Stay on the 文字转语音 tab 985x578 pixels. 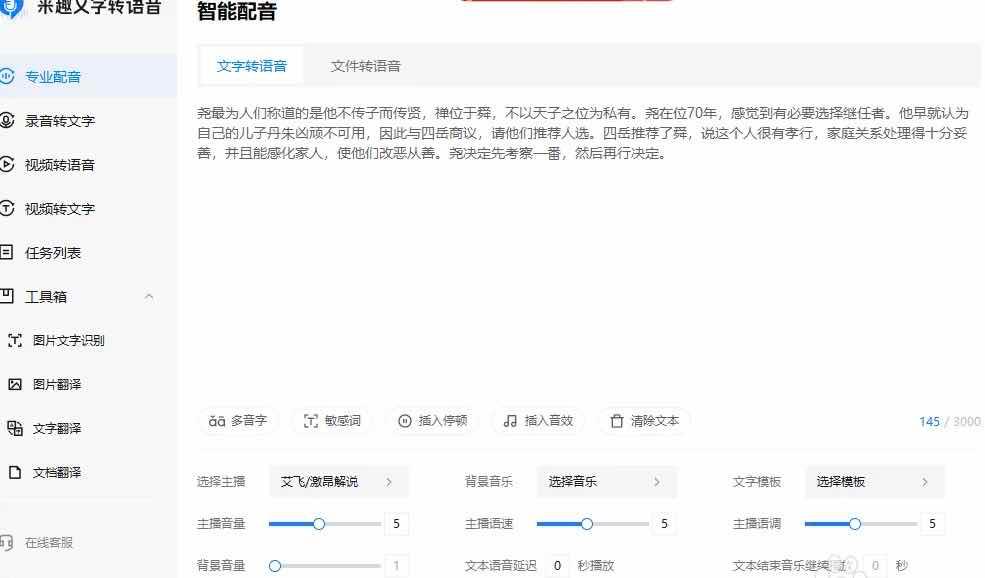click(252, 64)
